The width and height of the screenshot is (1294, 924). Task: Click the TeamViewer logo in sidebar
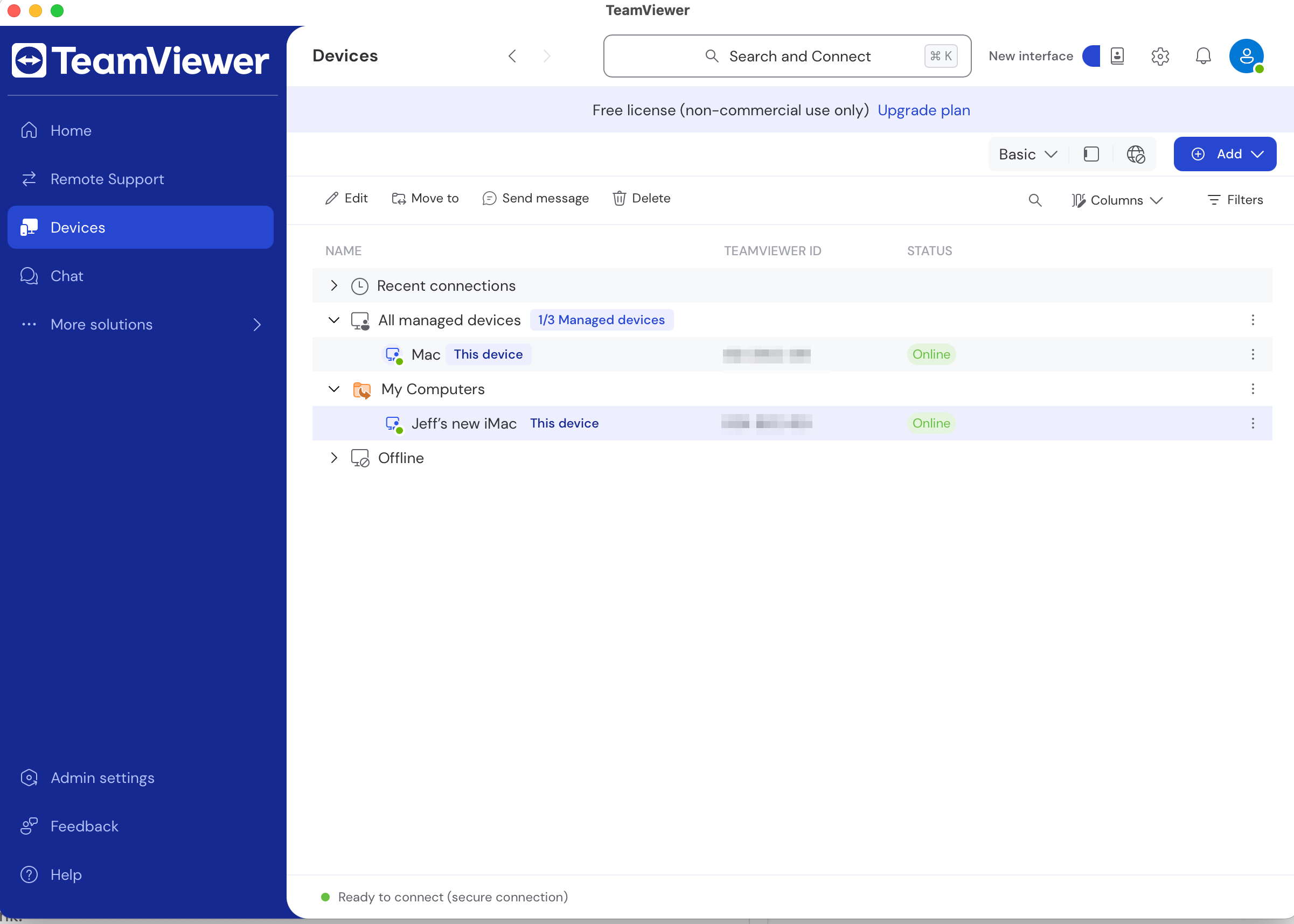(x=140, y=60)
